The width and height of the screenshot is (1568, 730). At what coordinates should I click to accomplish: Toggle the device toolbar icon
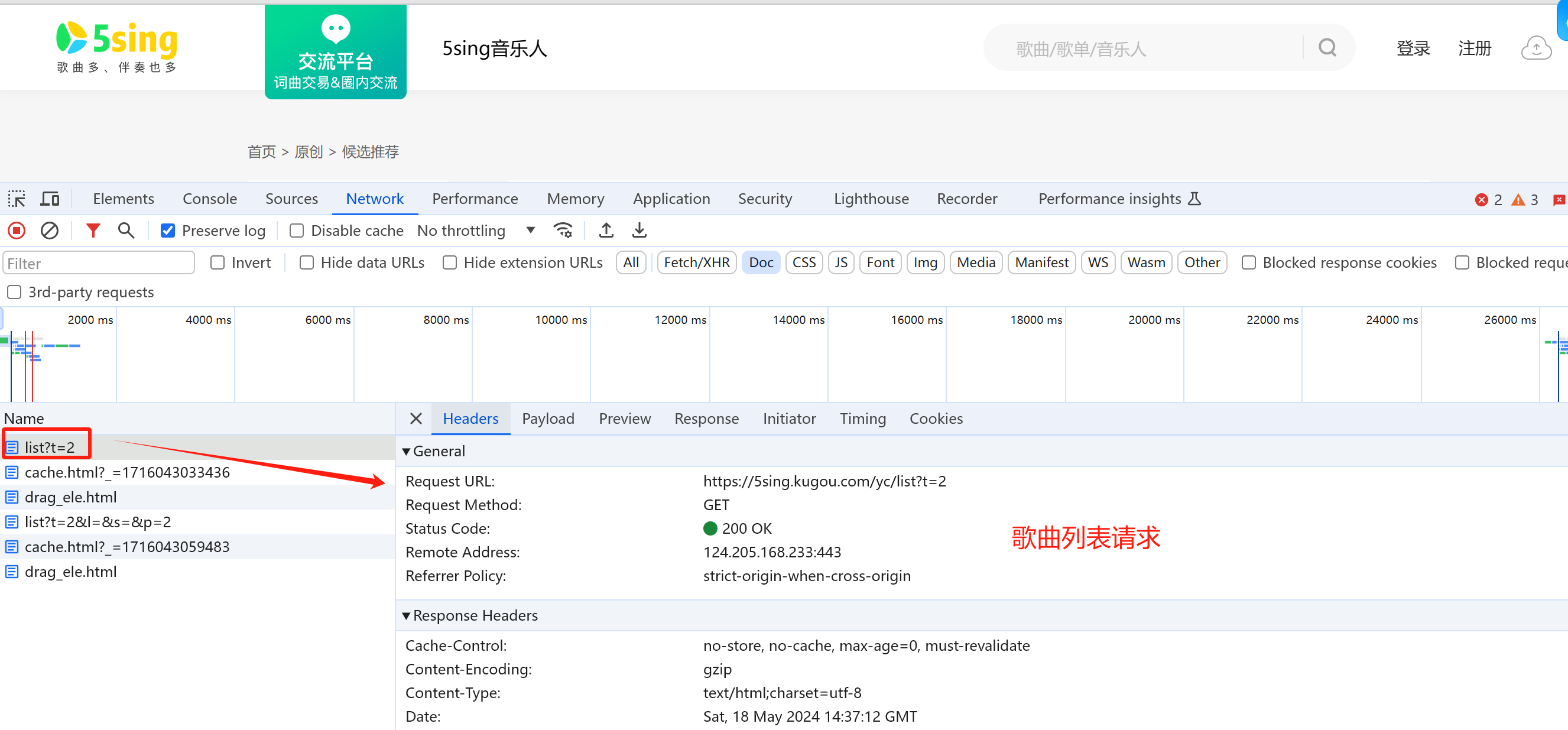click(x=50, y=199)
